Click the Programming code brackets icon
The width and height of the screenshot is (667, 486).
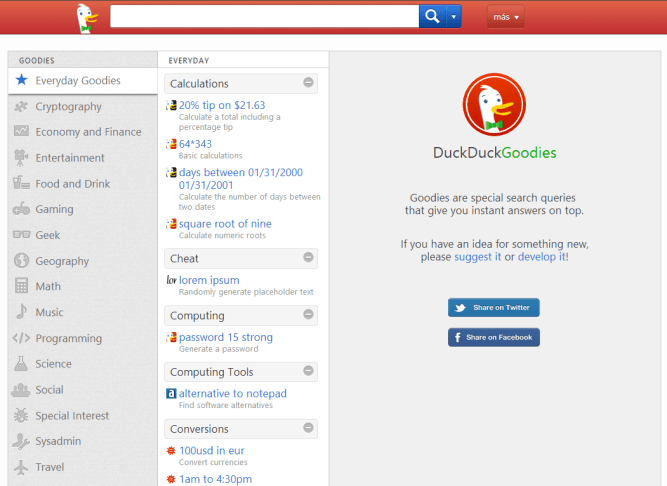click(21, 338)
